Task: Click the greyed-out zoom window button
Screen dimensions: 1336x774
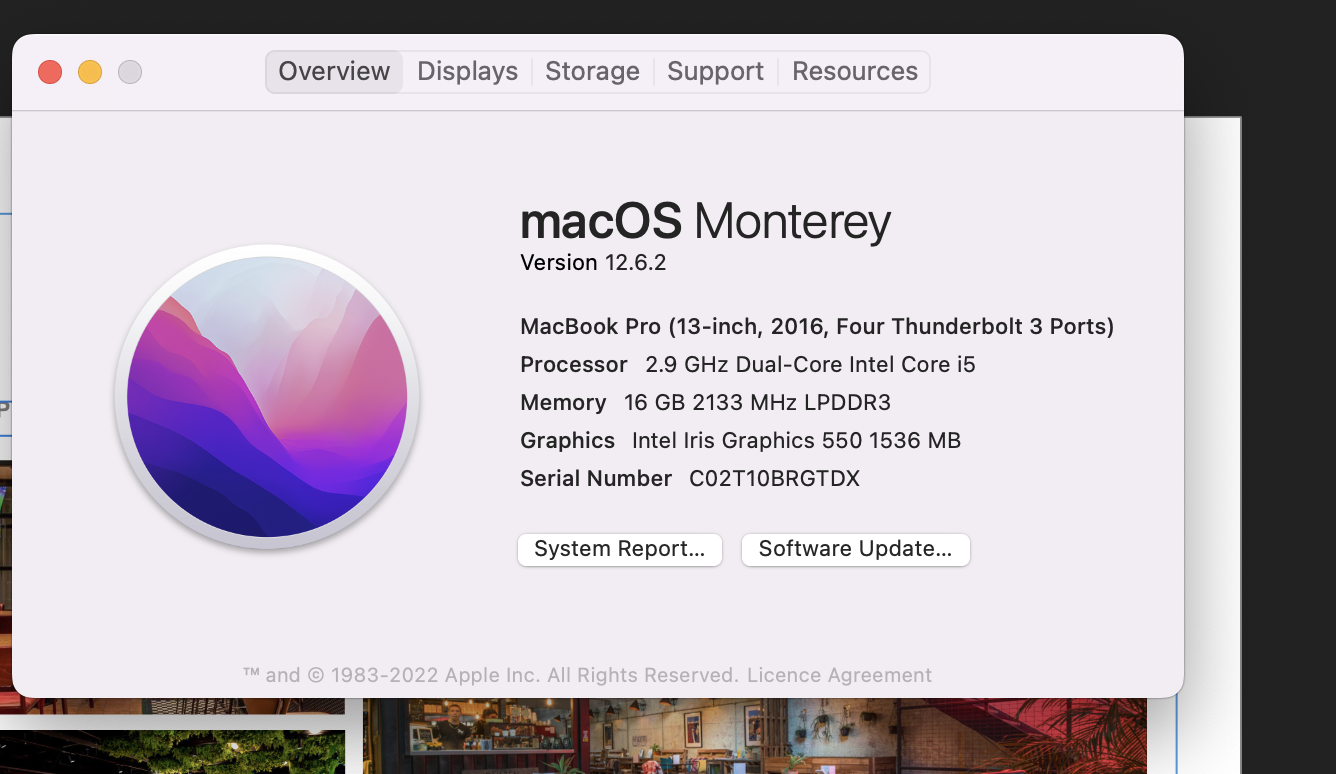Action: (x=130, y=72)
